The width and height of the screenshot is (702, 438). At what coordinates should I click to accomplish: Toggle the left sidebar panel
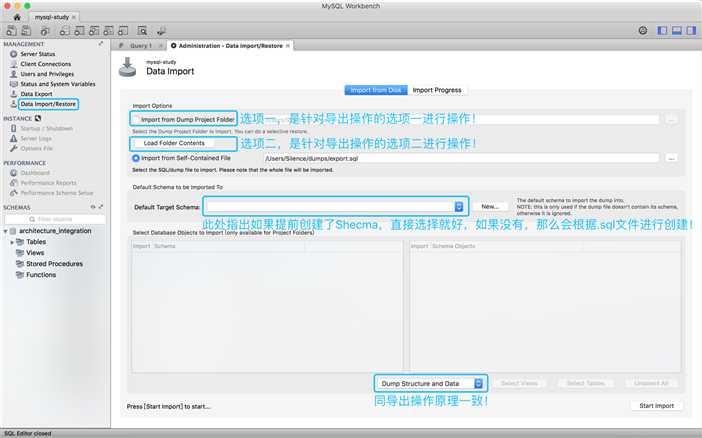(x=662, y=30)
